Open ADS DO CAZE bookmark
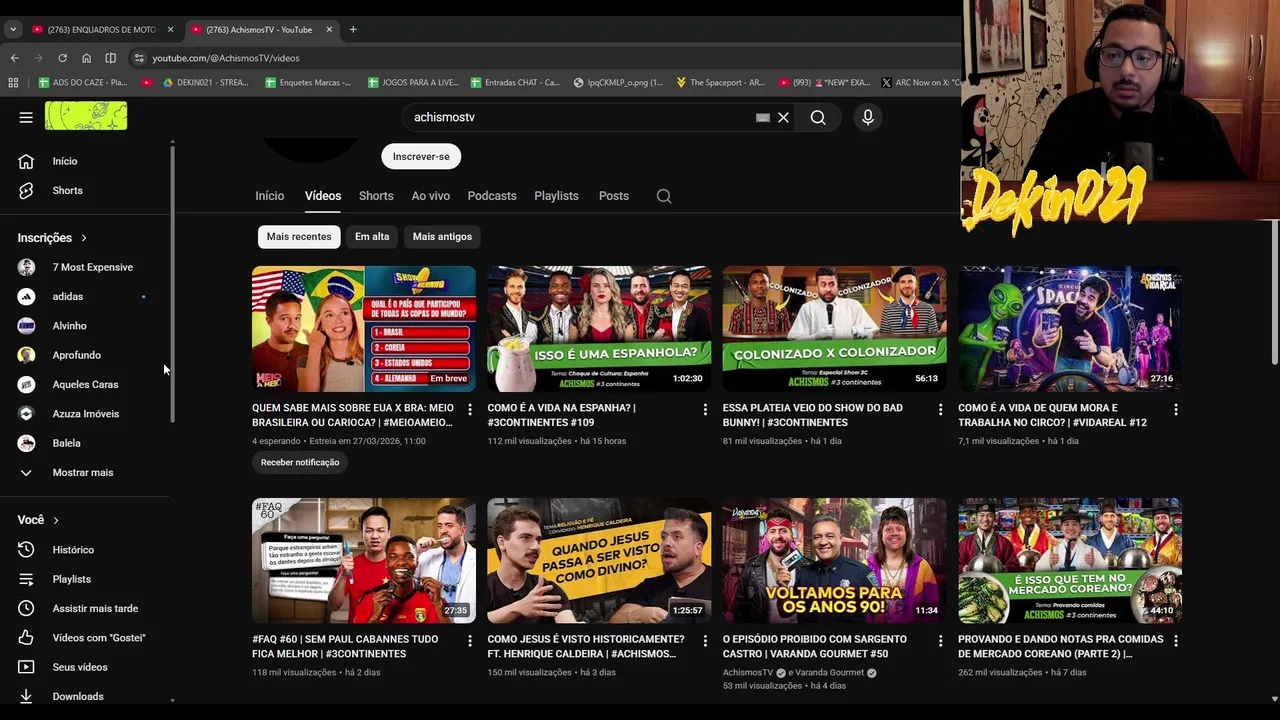This screenshot has height=720, width=1280. [x=83, y=83]
